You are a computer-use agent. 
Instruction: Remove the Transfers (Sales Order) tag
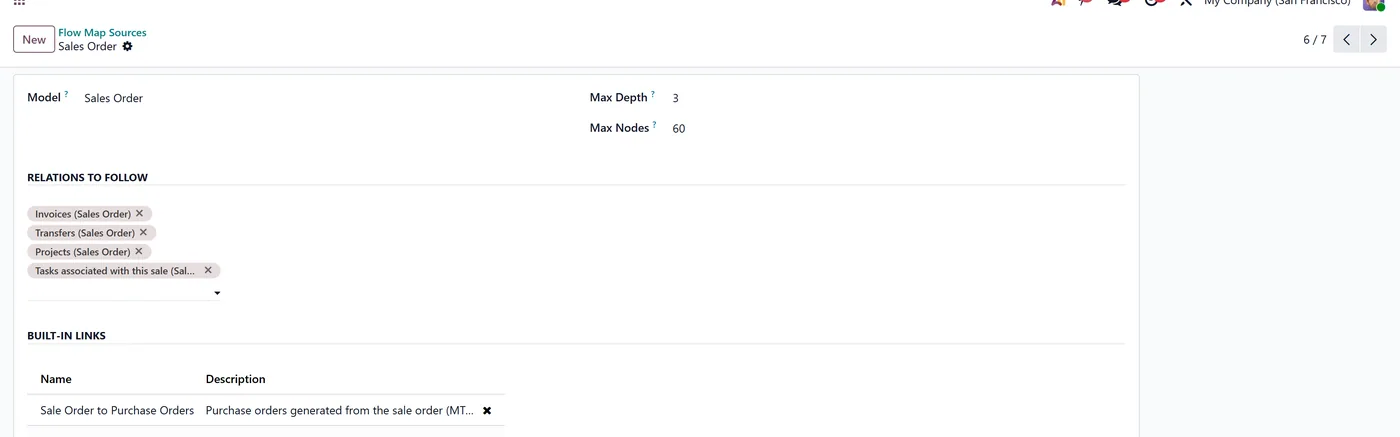point(143,232)
